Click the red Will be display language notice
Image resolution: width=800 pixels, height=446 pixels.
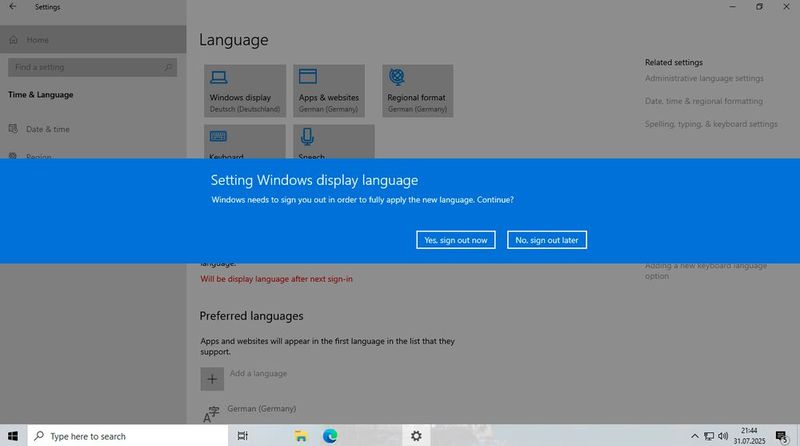[276, 279]
